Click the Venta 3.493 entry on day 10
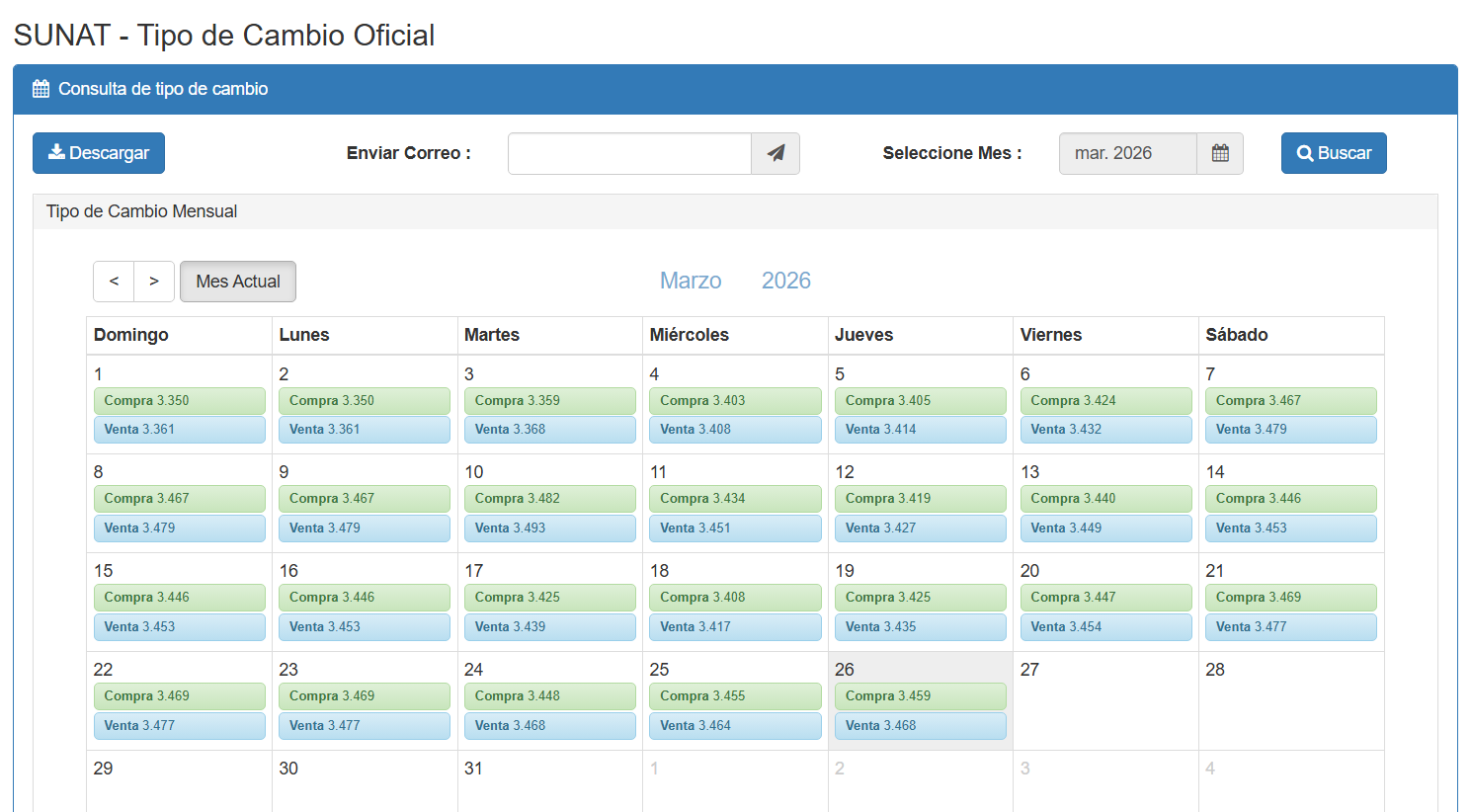The height and width of the screenshot is (812, 1471). [x=549, y=528]
